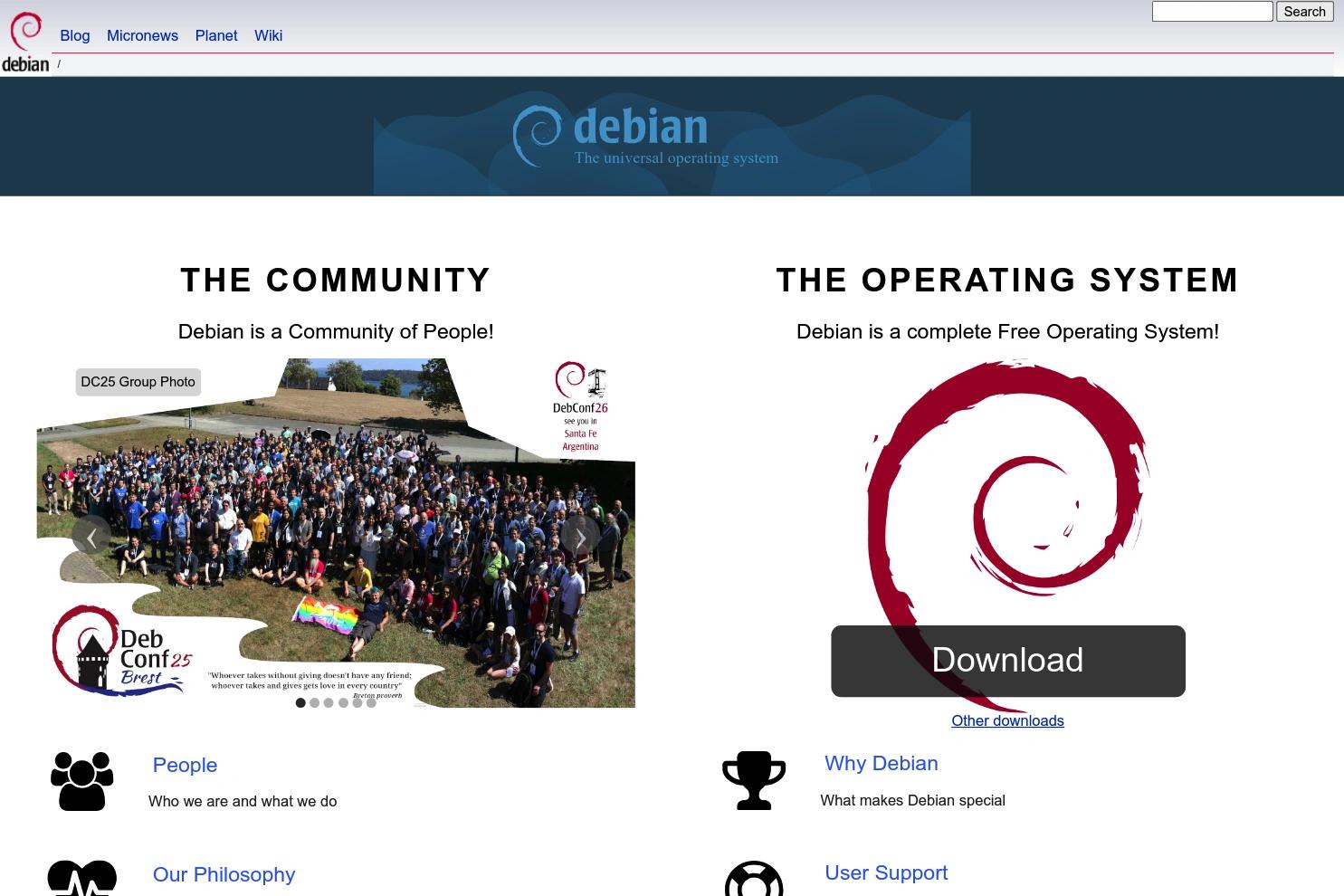Click the lifebuoy icon beside User Support
The height and width of the screenshot is (896, 1344).
coord(753,880)
